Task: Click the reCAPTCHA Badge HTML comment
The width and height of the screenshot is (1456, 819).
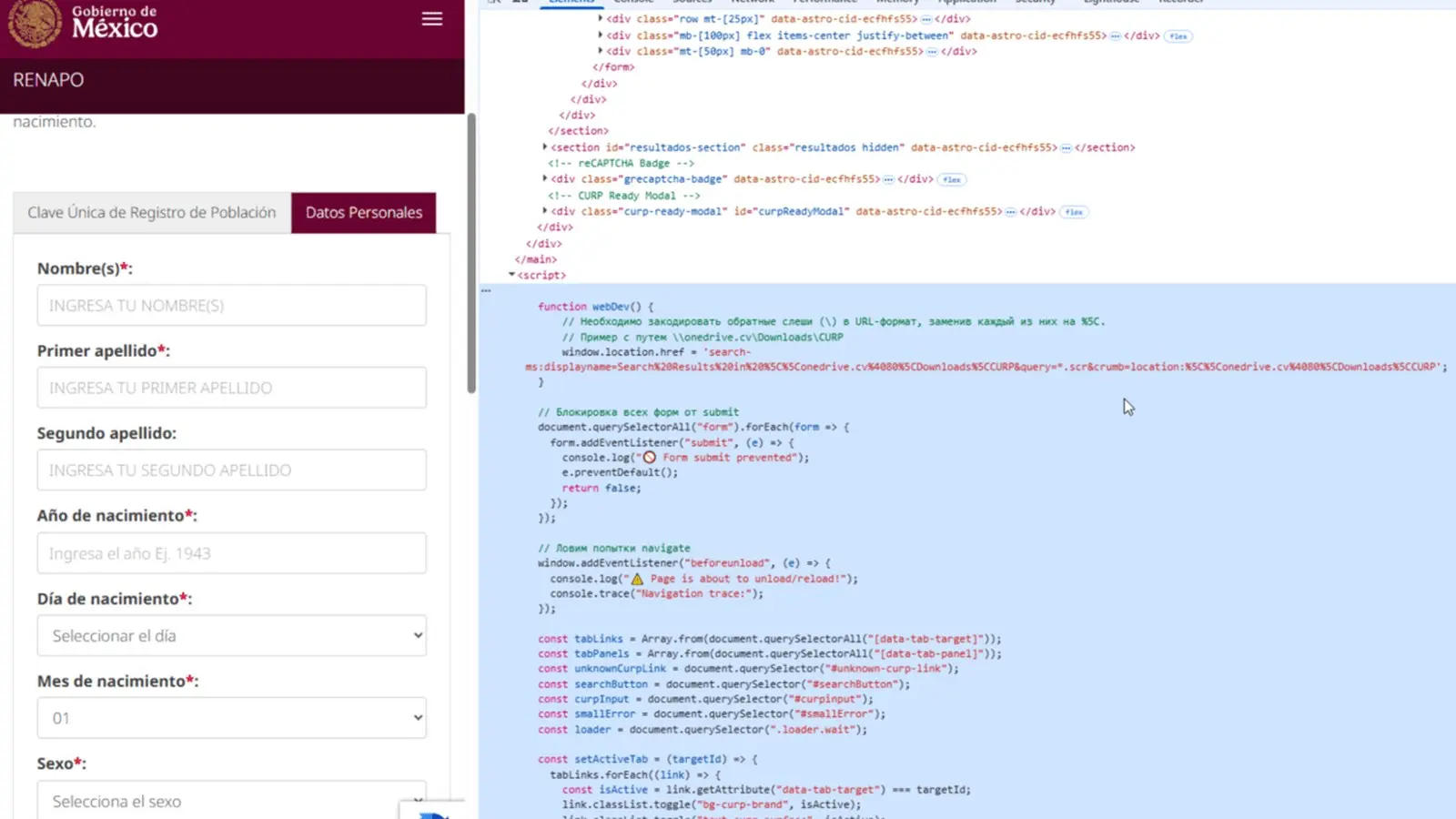Action: (x=621, y=163)
